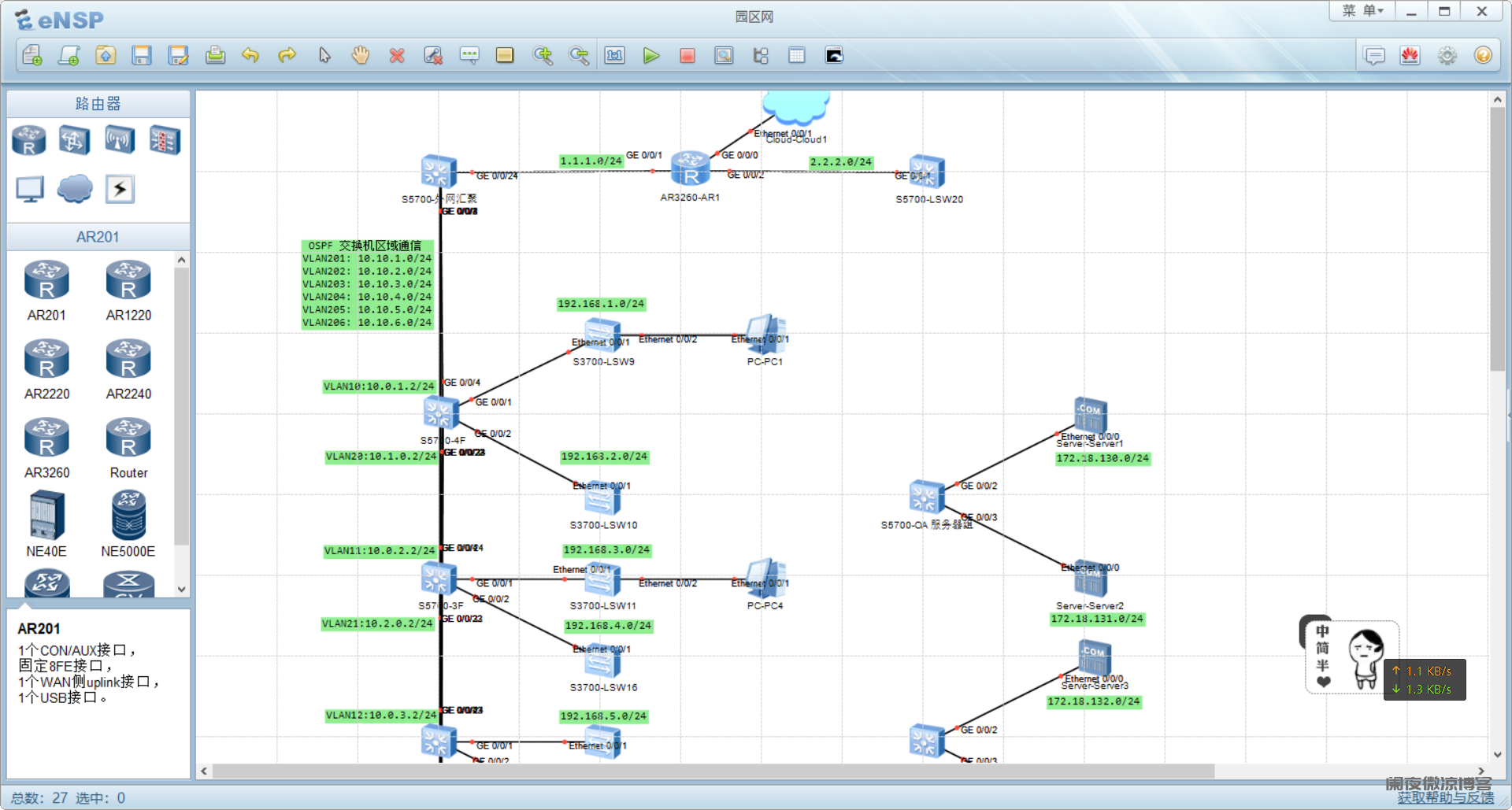Open settings via gear icon
Image resolution: width=1512 pixels, height=810 pixels.
coord(1447,56)
